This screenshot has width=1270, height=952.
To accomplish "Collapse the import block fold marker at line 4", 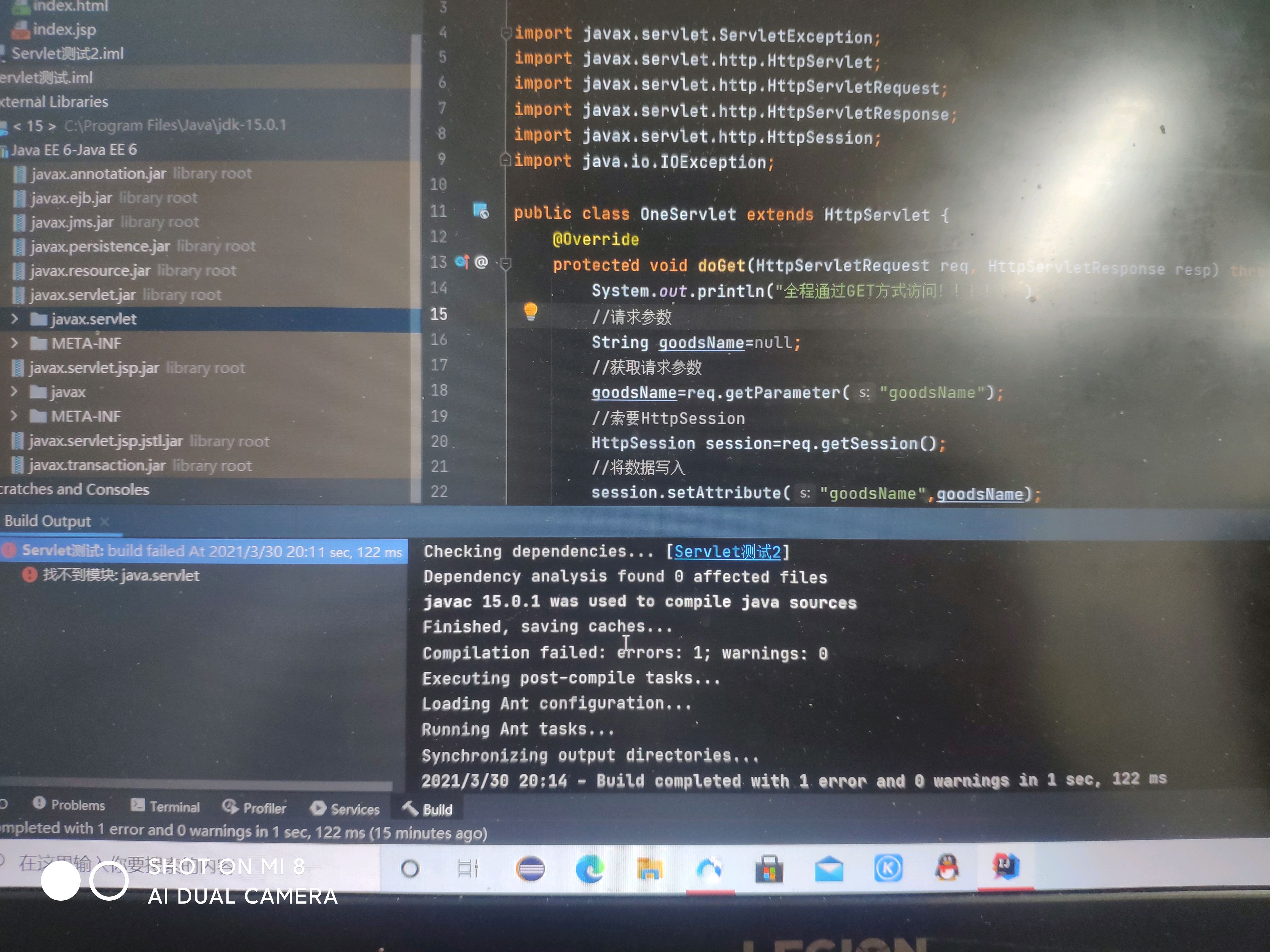I will coord(506,34).
